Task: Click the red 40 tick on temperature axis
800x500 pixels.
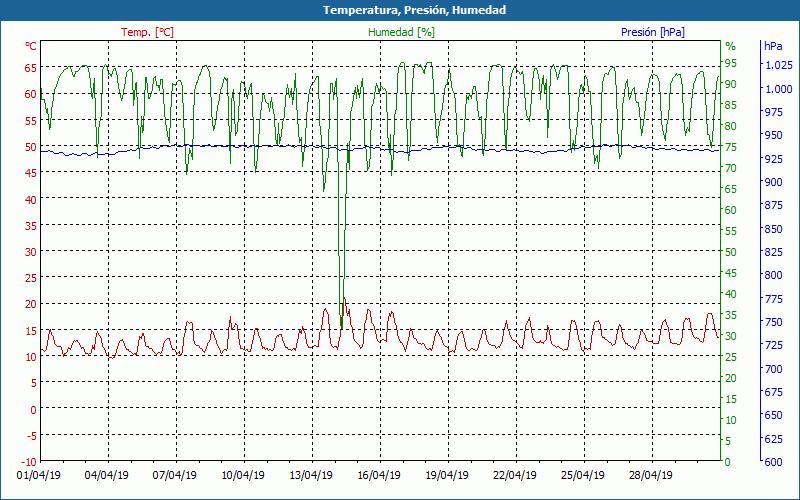Action: [31, 199]
